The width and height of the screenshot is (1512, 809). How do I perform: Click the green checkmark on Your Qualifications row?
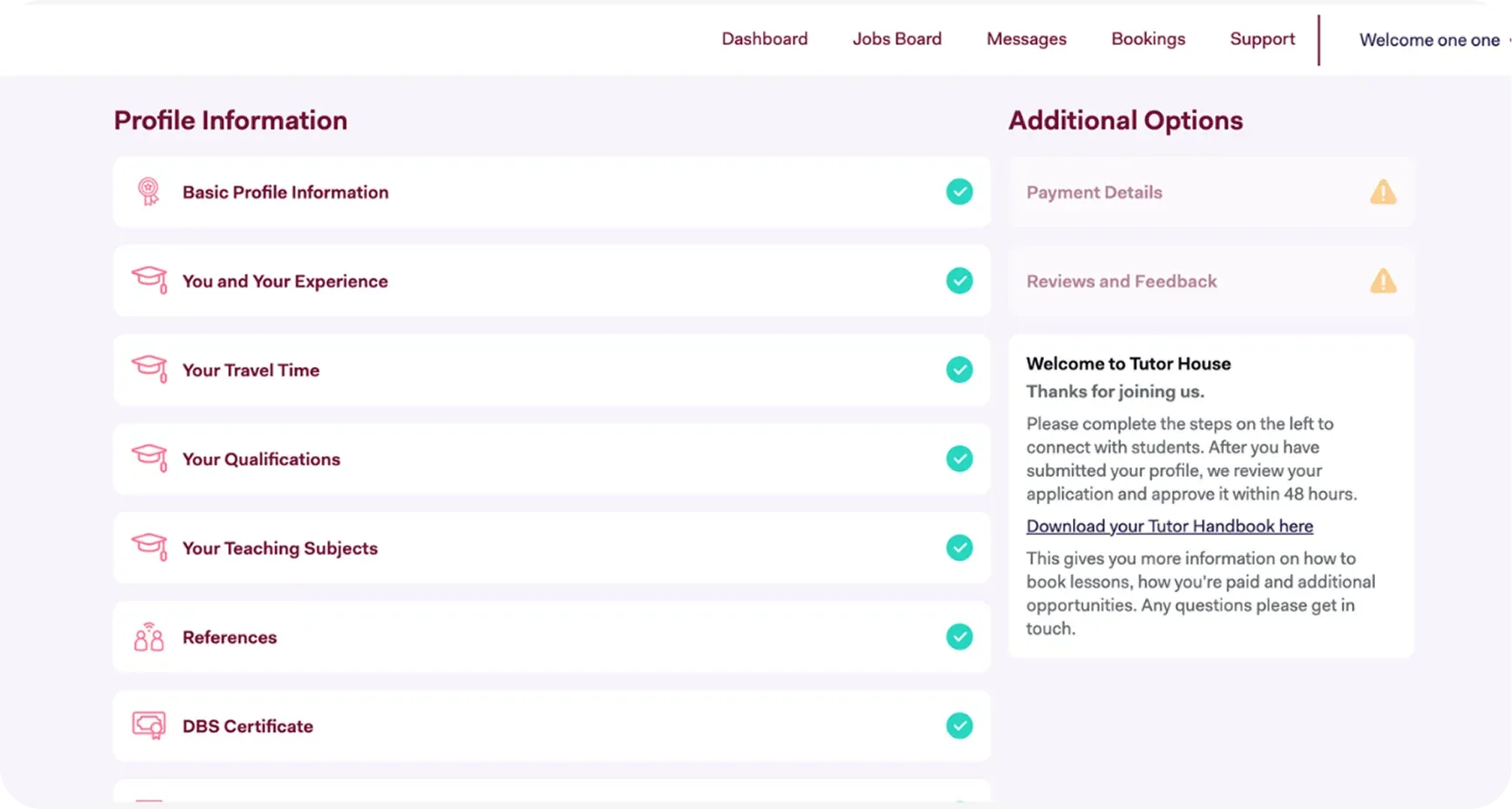click(x=959, y=459)
